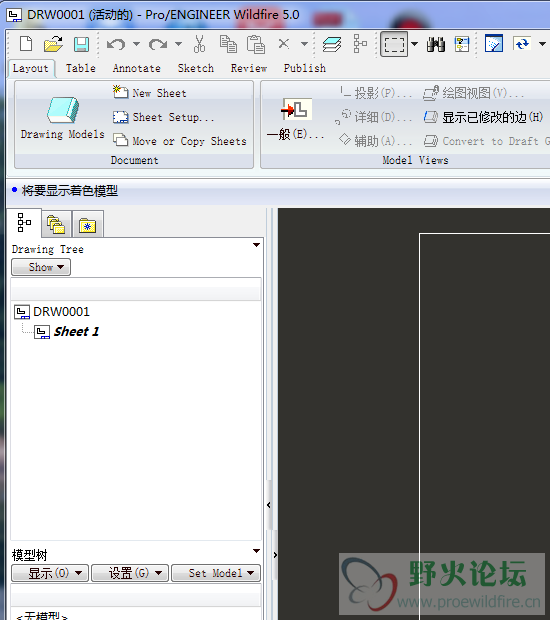The width and height of the screenshot is (550, 620).
Task: Click 投影(P)... projection view command
Action: 375,93
